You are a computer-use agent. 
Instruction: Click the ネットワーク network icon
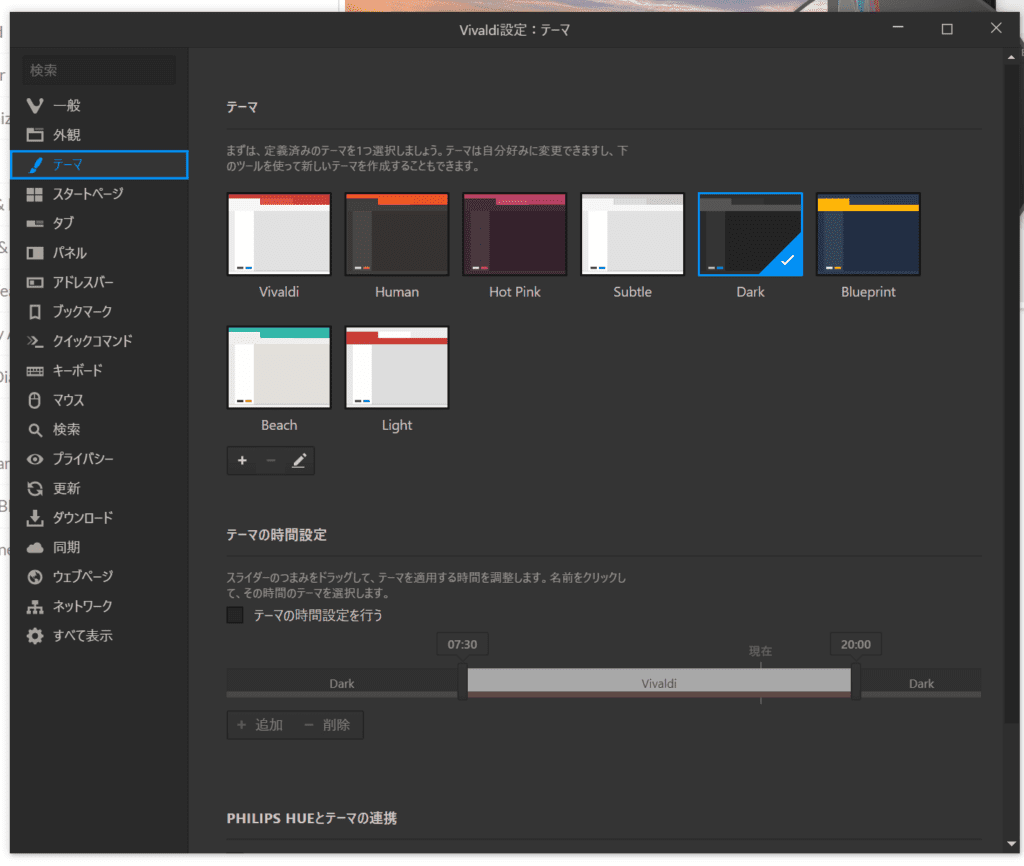pos(35,607)
